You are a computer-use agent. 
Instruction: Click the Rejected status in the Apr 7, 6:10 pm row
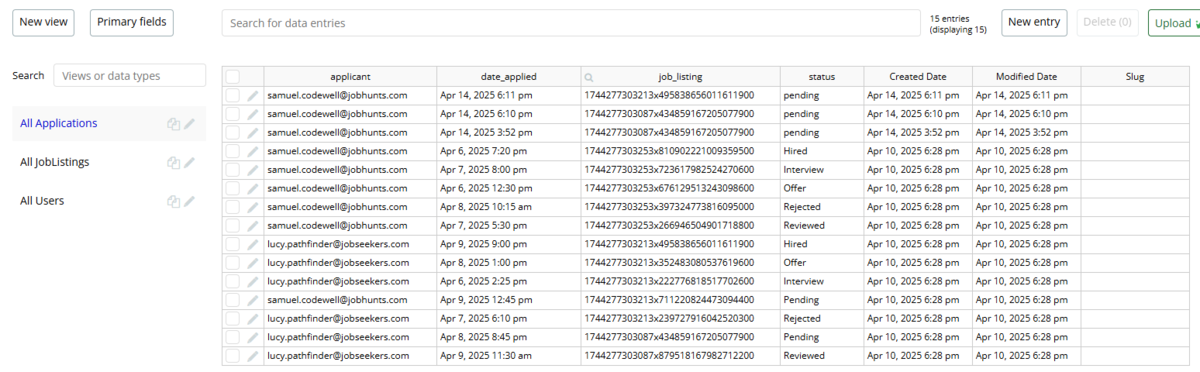(x=803, y=319)
